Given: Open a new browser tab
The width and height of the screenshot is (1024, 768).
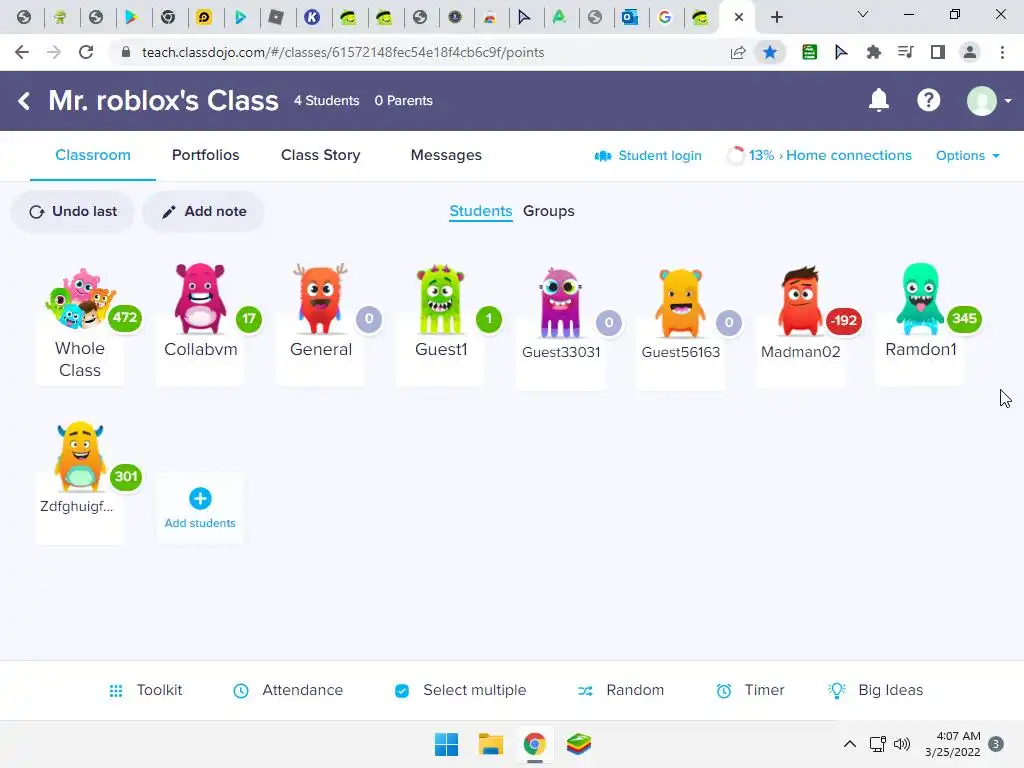Looking at the screenshot, I should tap(776, 17).
